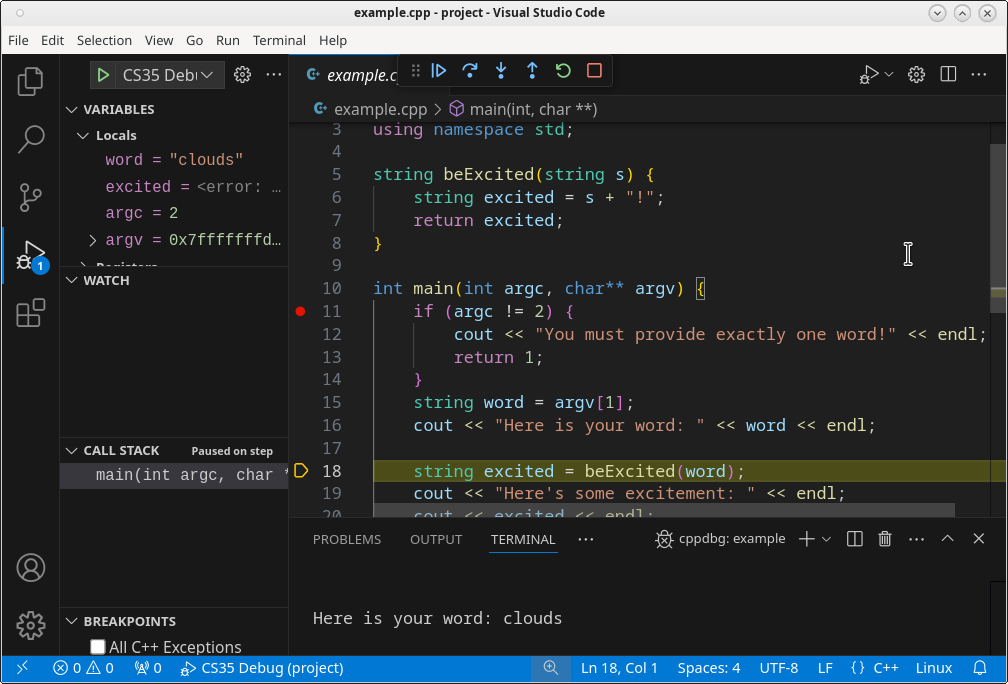The image size is (1008, 684).
Task: Toggle breakpoint on line 11
Action: (300, 312)
